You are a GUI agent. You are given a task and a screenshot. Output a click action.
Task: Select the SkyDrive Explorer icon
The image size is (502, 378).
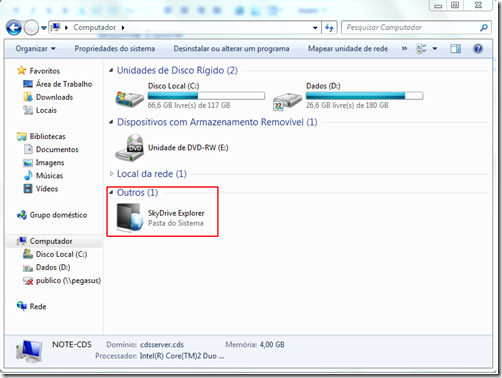(x=130, y=218)
